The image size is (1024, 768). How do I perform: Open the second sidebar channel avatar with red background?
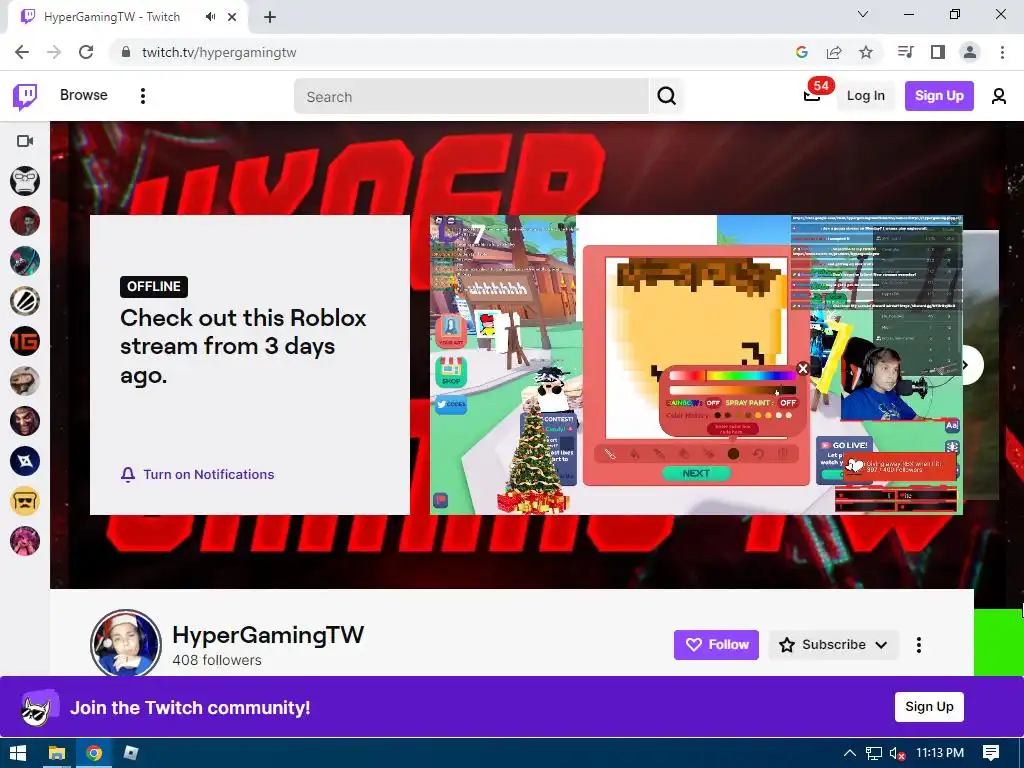click(x=25, y=221)
